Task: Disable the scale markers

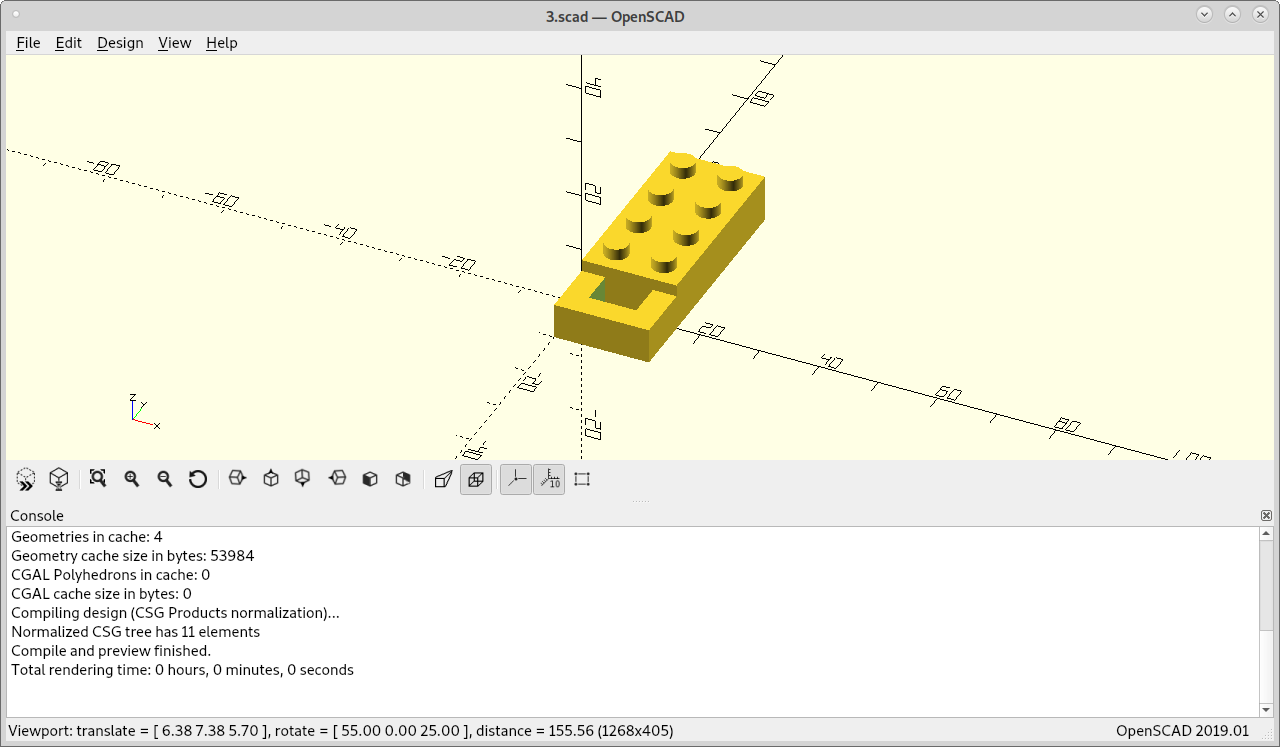Action: point(549,479)
